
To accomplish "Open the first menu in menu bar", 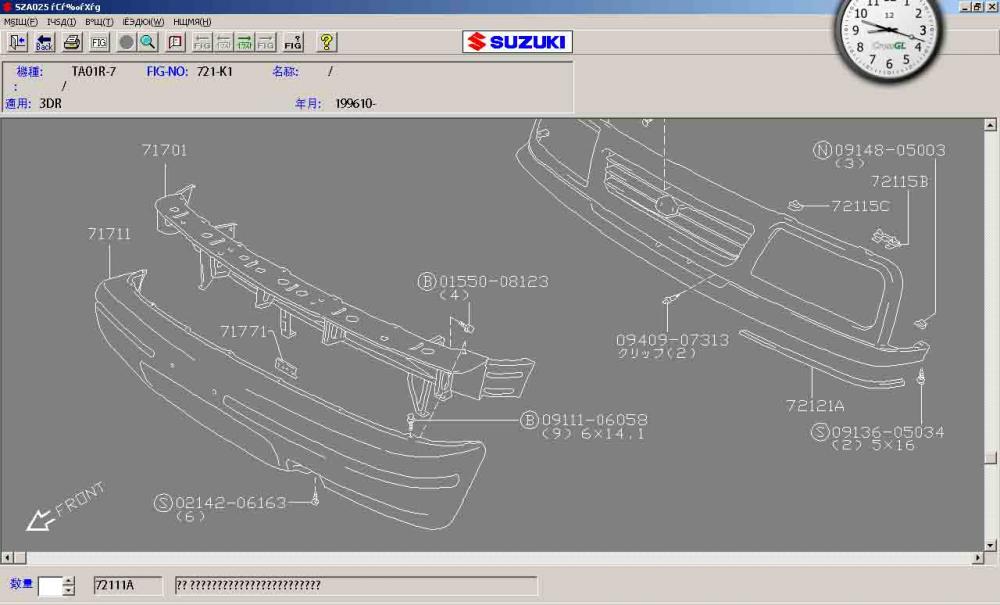I will tap(20, 22).
